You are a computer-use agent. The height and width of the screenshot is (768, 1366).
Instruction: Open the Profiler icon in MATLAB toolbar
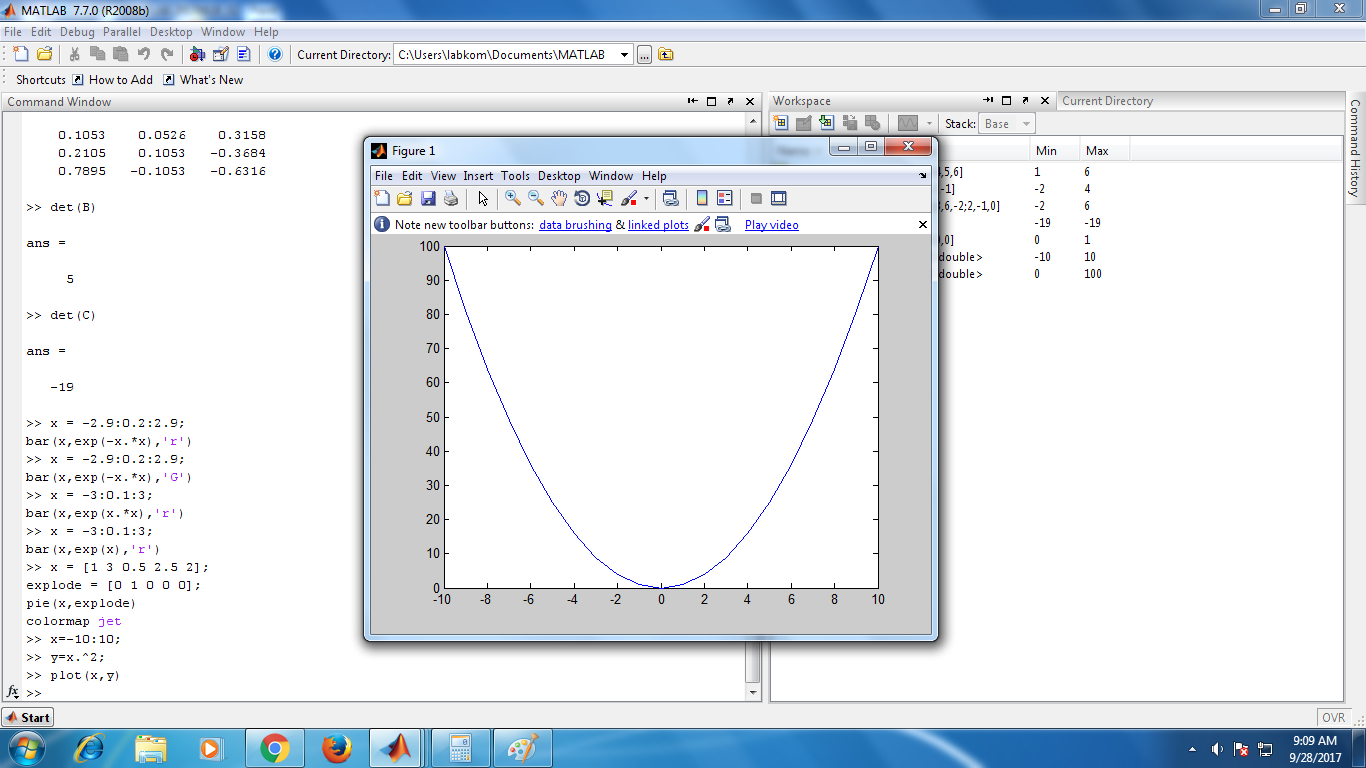244,54
